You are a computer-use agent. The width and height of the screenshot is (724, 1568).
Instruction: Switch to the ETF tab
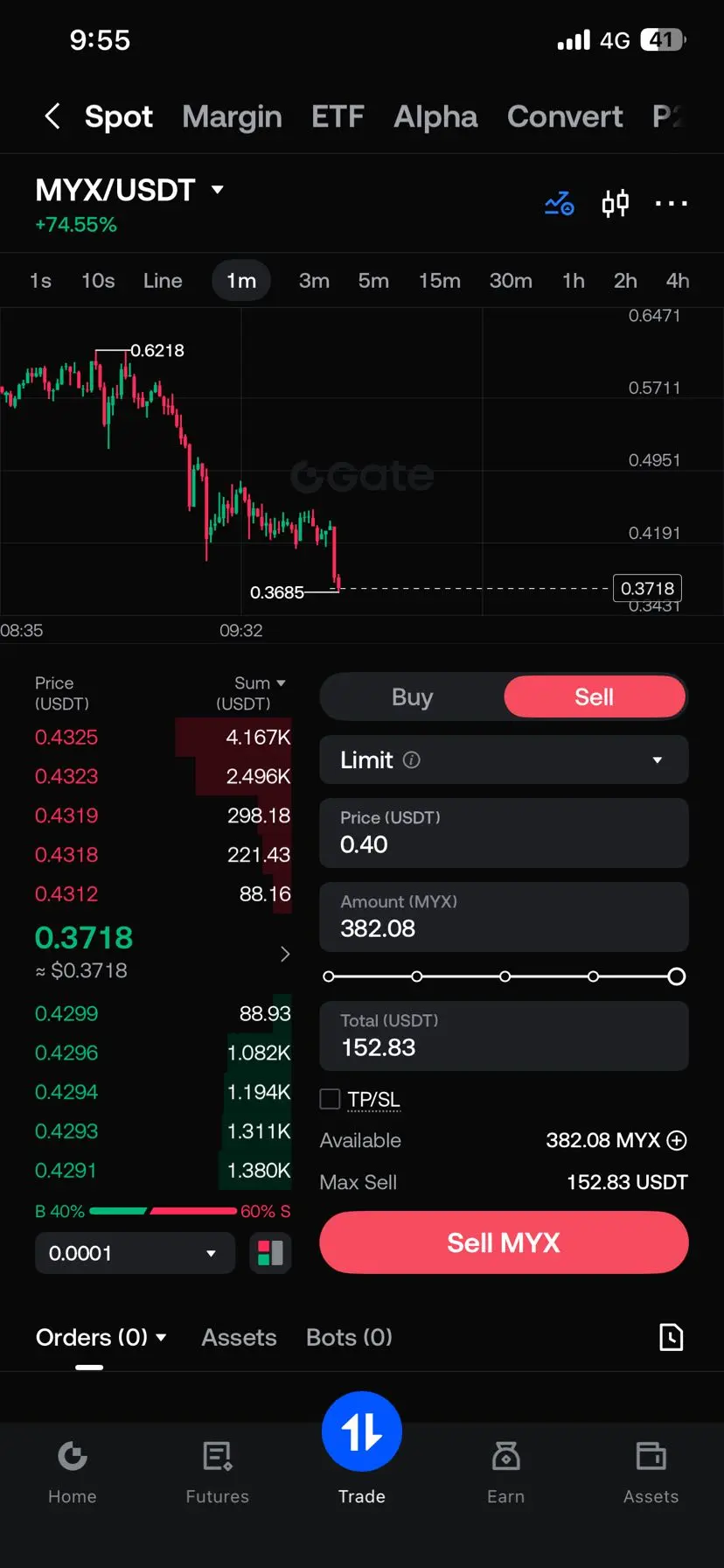(338, 116)
